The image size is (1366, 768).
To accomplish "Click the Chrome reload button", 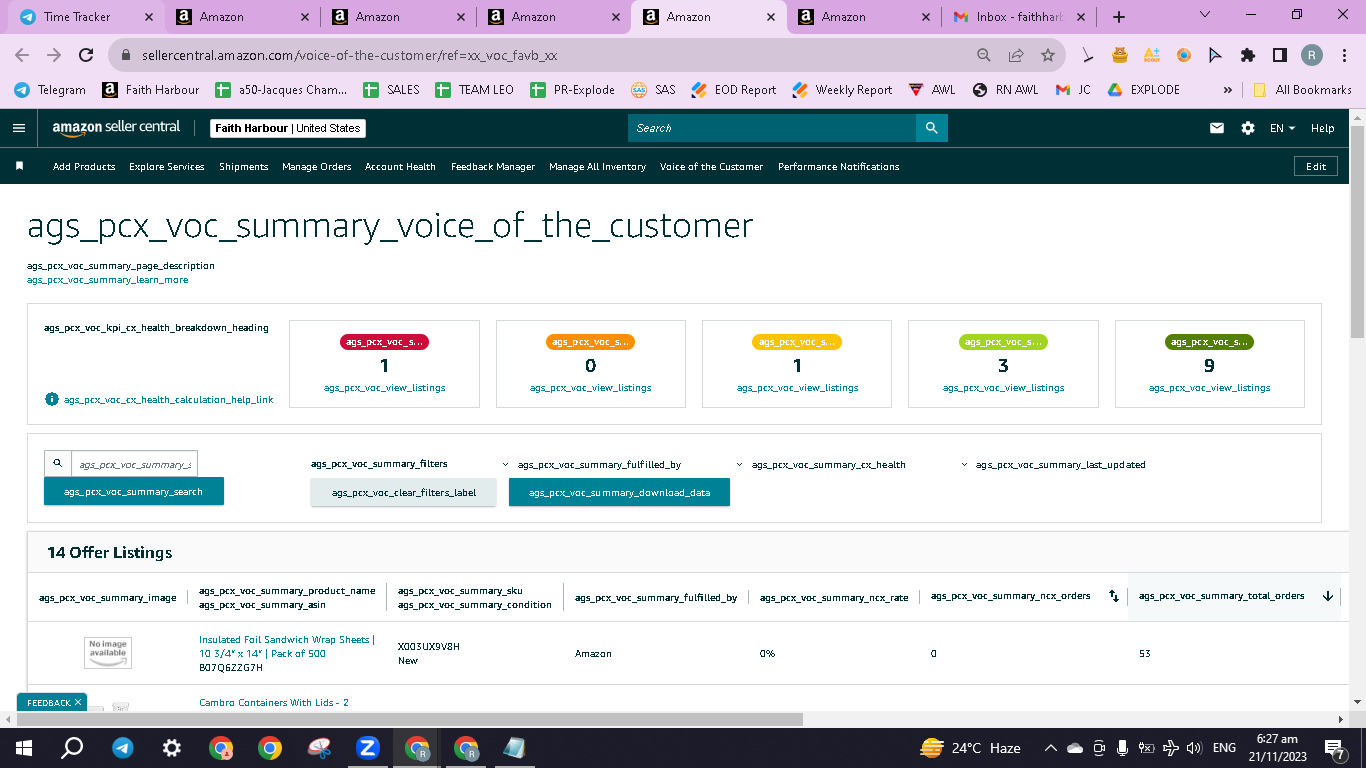I will [x=86, y=55].
